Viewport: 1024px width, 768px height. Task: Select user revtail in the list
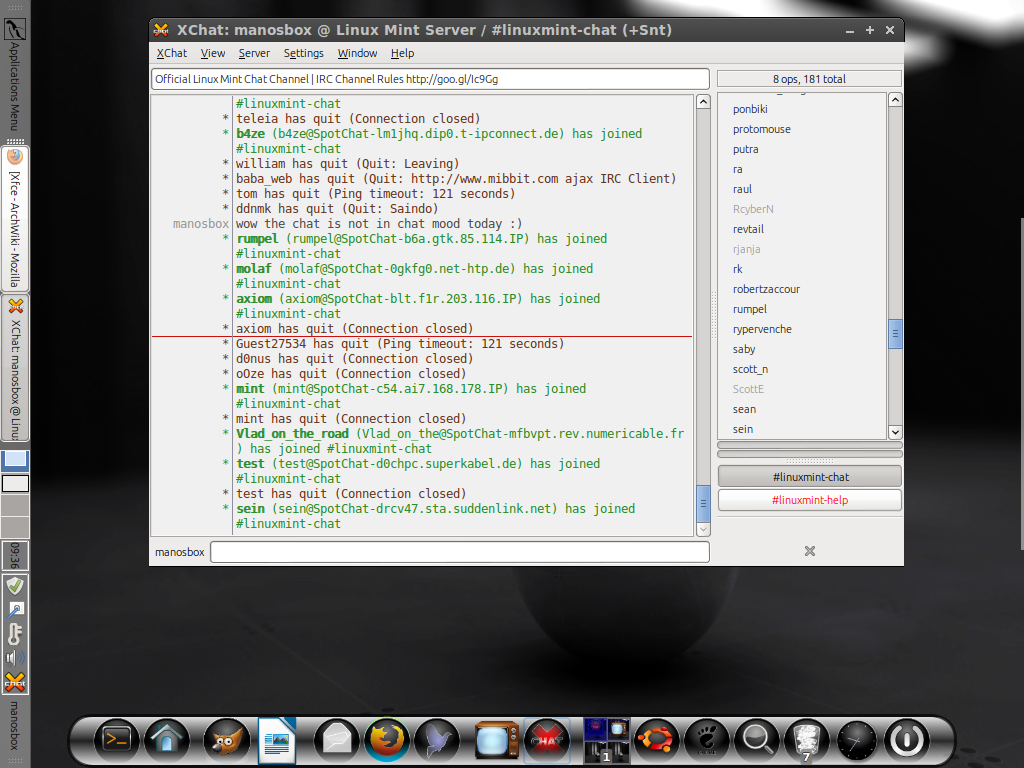point(802,229)
